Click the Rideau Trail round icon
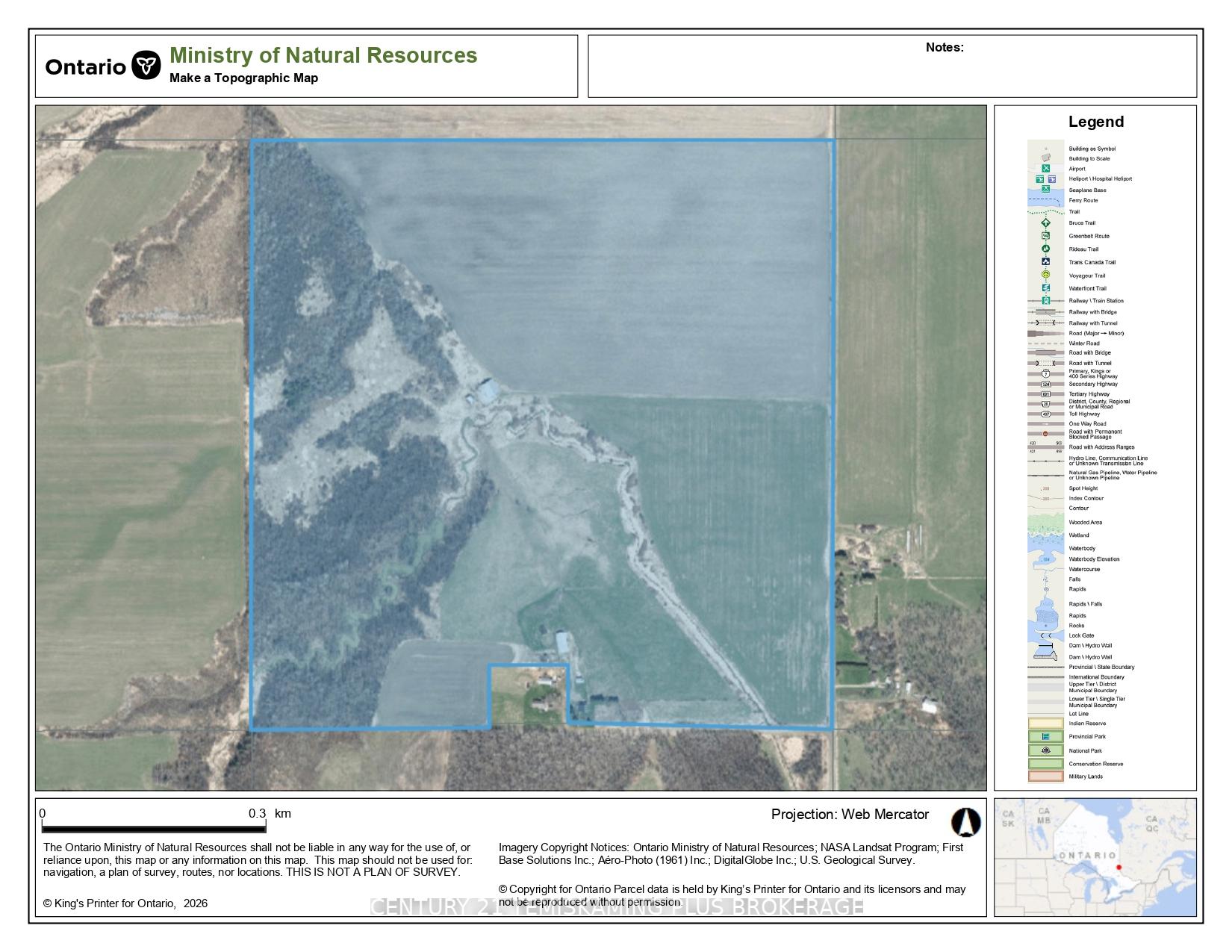The width and height of the screenshot is (1232, 952). click(1046, 249)
